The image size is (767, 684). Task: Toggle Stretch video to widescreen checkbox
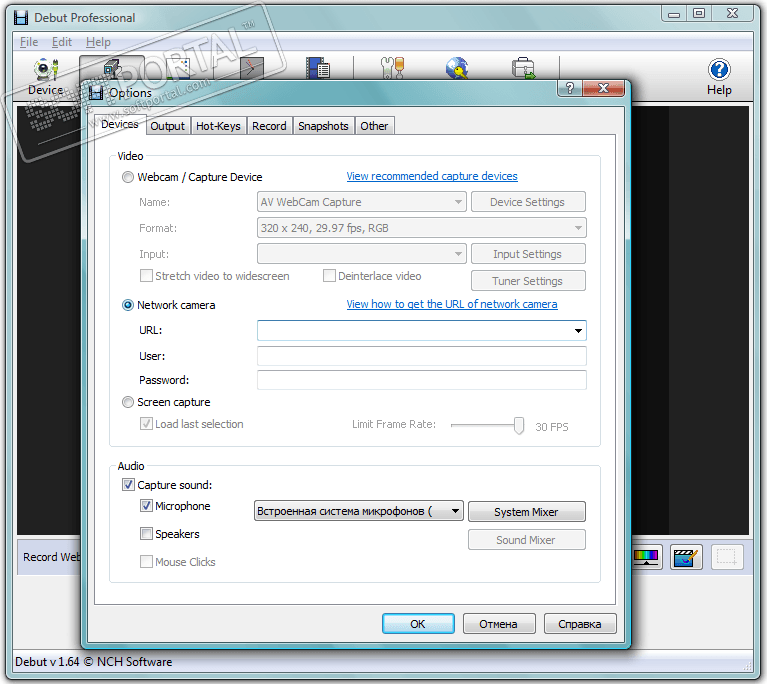(146, 276)
